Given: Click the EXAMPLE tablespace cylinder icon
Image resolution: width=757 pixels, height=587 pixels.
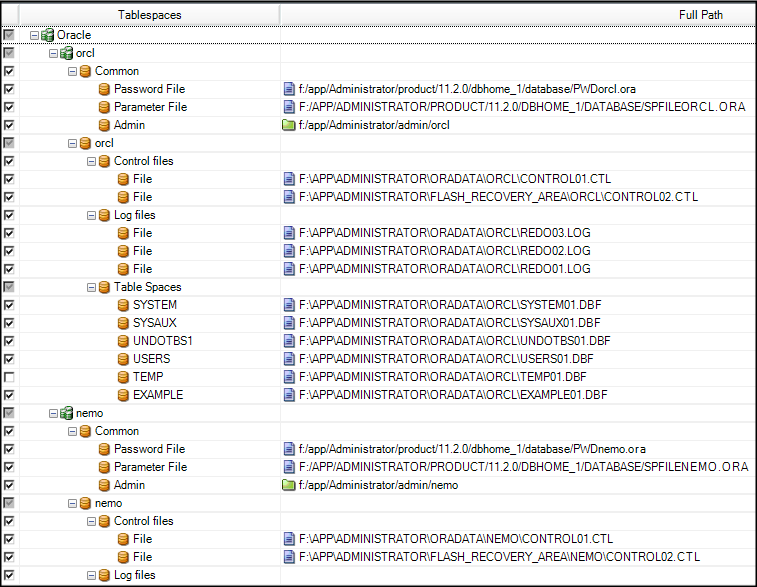Looking at the screenshot, I should click(123, 395).
